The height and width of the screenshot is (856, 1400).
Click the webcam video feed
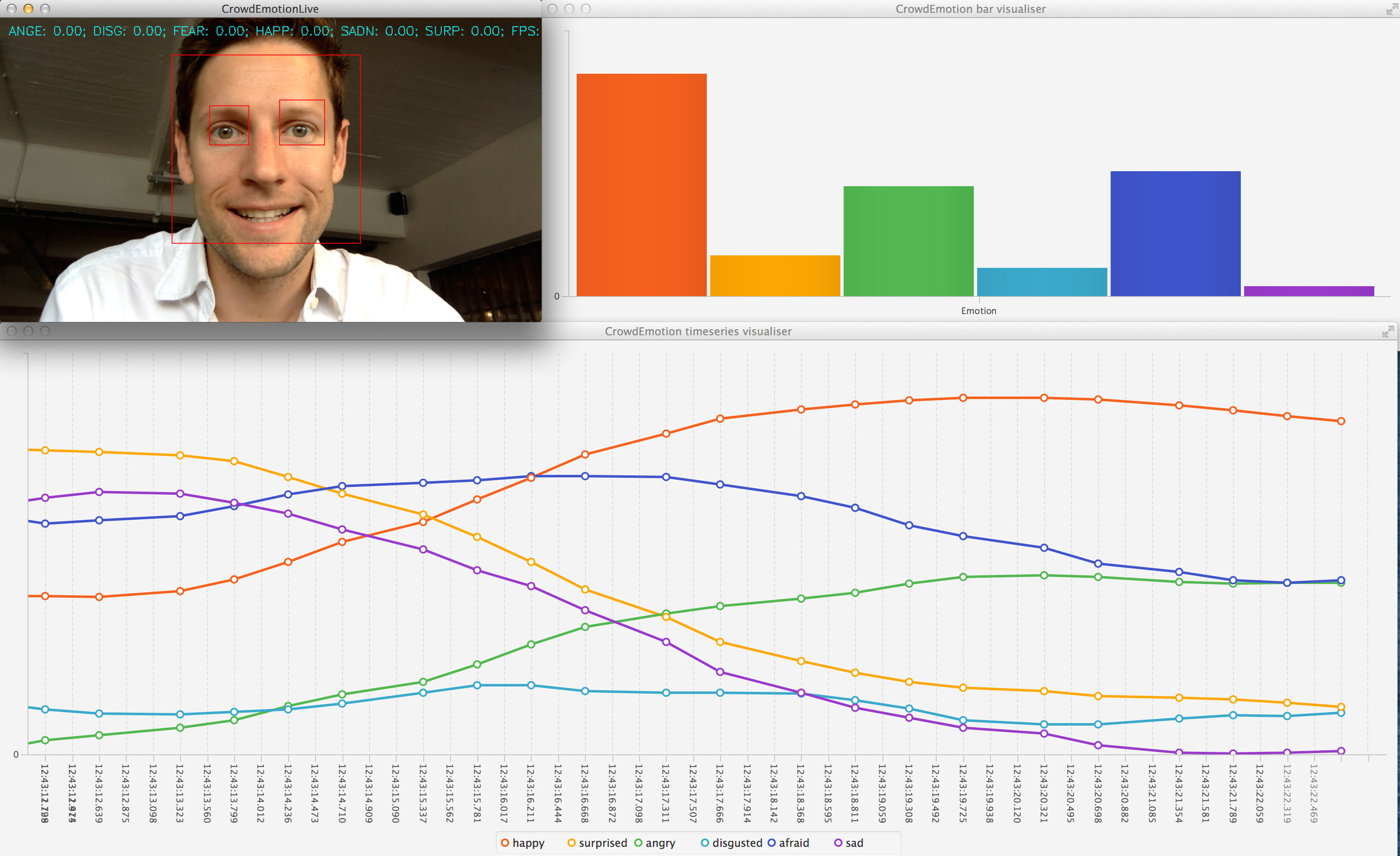(x=270, y=170)
